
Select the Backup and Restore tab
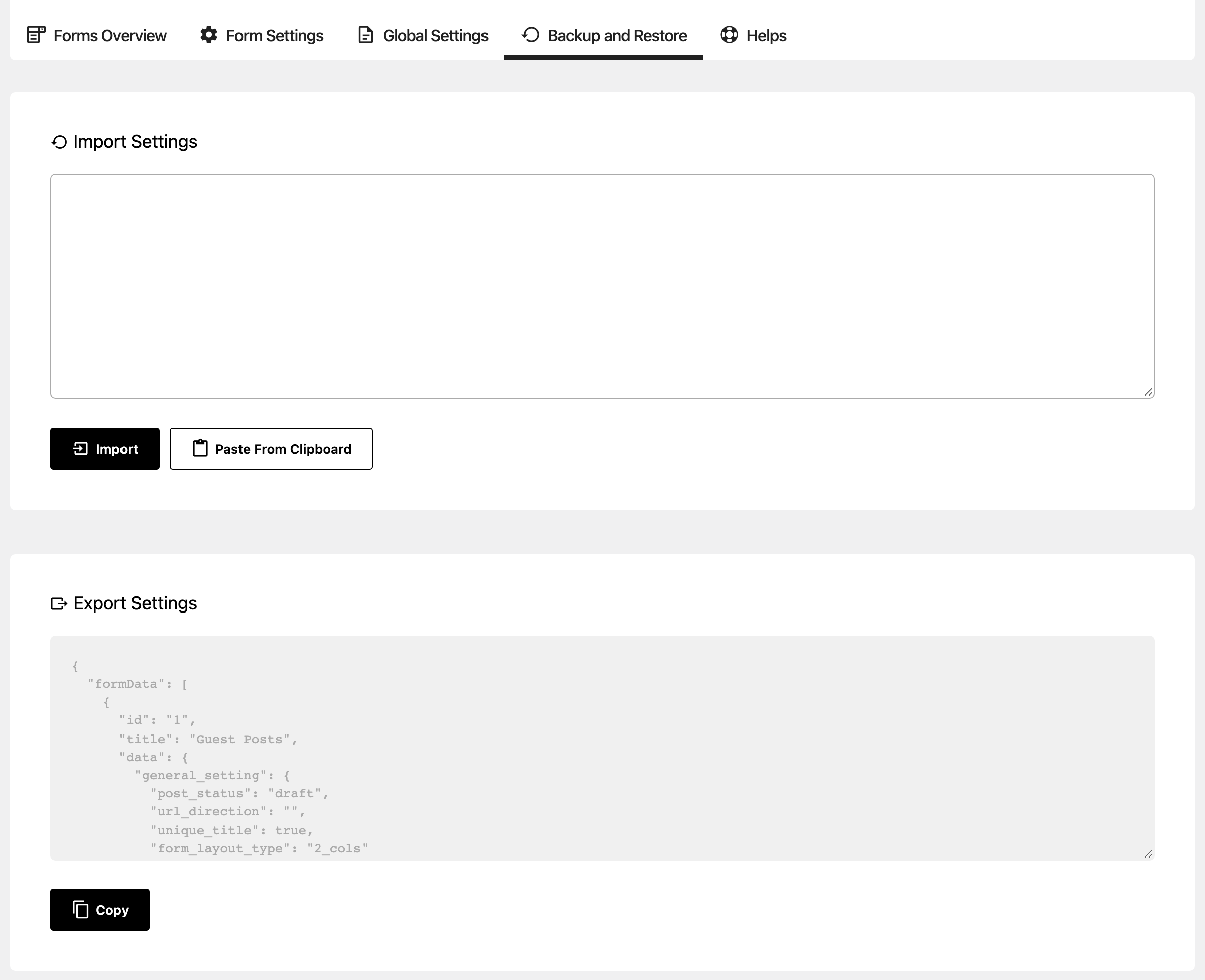[604, 35]
